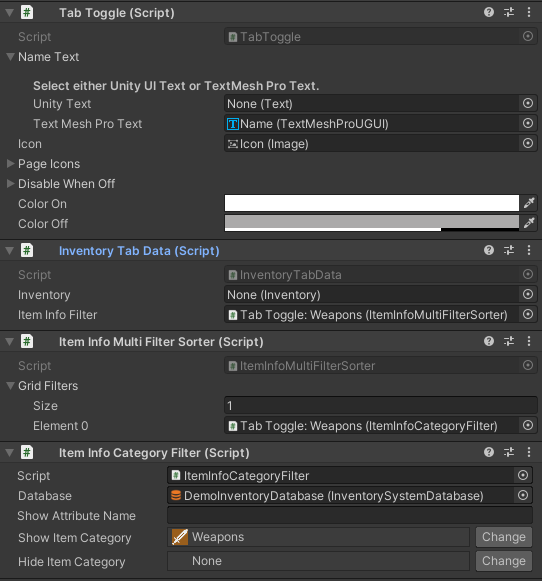
Task: Open object picker for Inventory field
Action: coord(528,295)
